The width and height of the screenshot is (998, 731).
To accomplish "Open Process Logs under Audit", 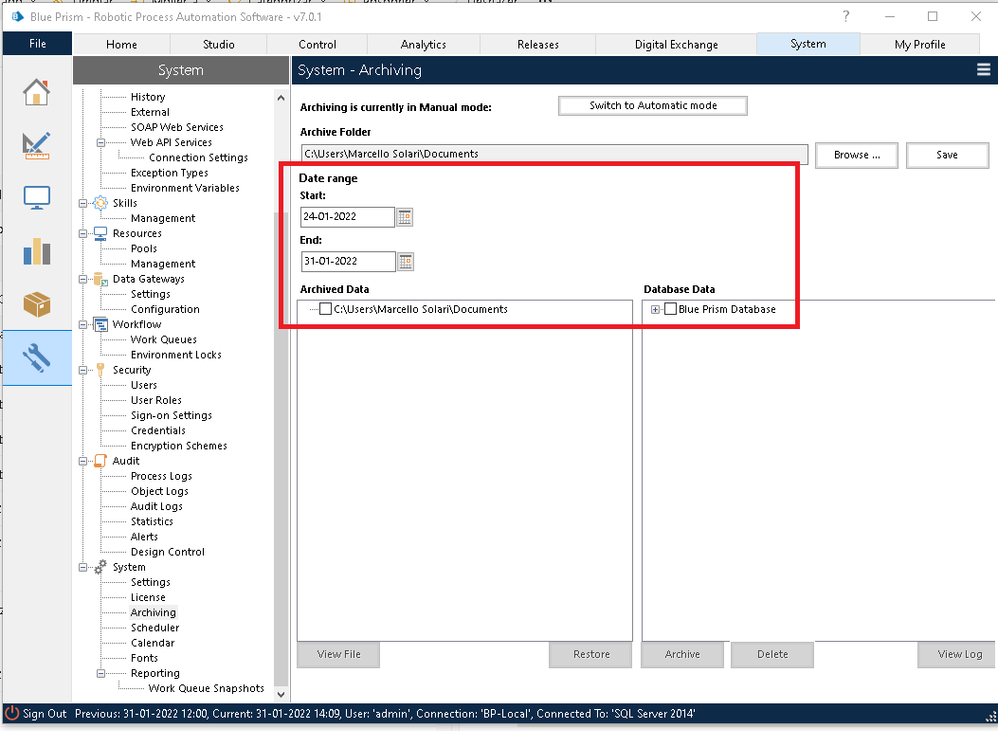I will (161, 477).
